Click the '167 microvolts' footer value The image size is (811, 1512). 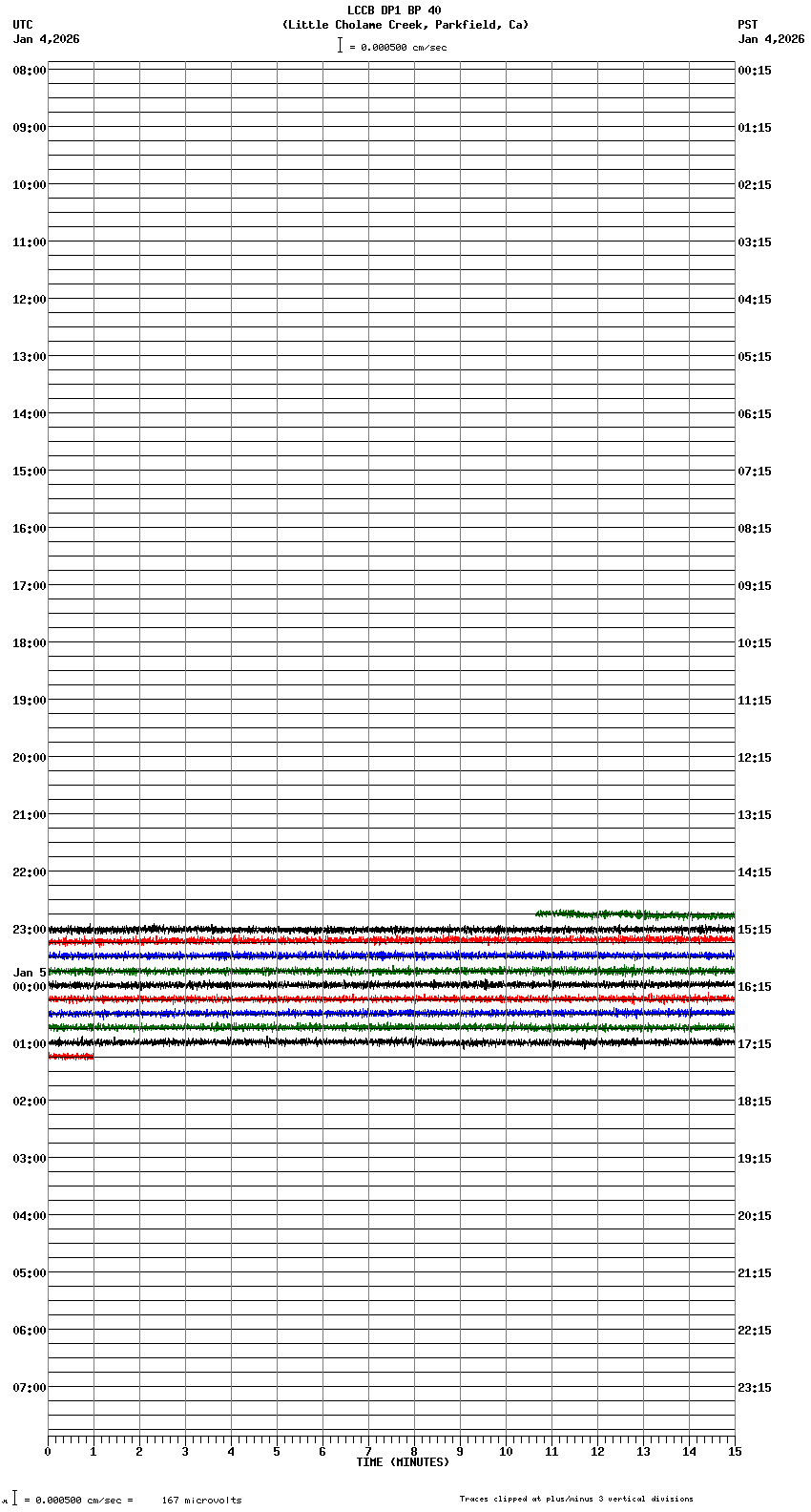pyautogui.click(x=201, y=1501)
